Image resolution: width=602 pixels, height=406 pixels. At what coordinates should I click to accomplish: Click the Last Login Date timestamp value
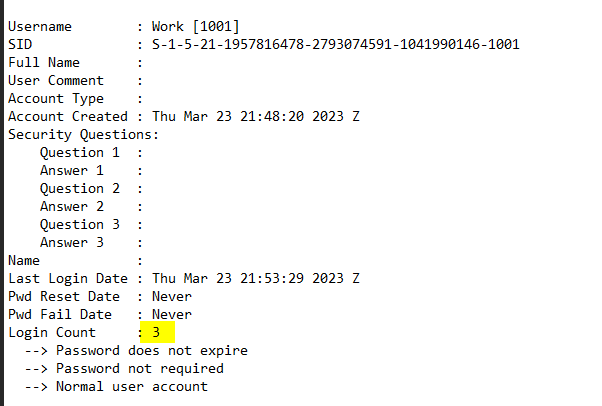pos(255,278)
